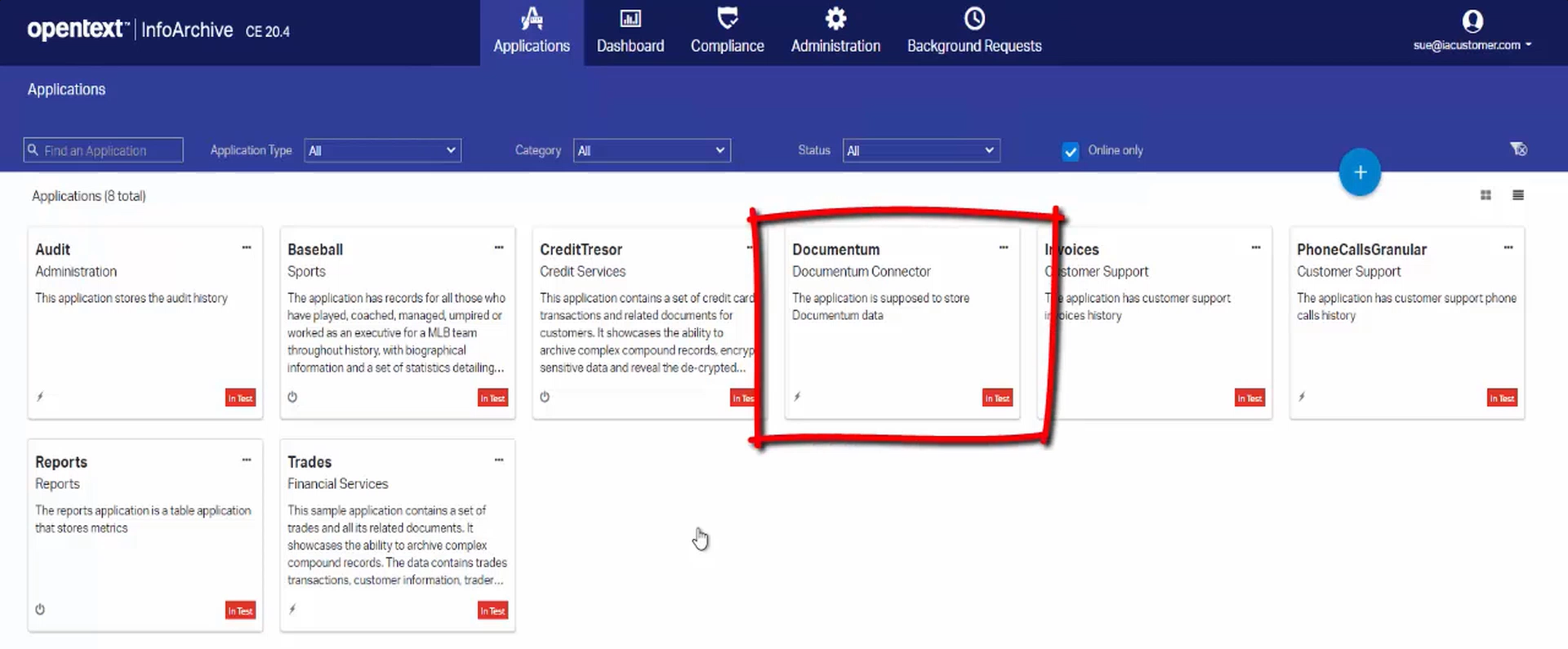Click the PhoneCallsGranular card description text
The width and height of the screenshot is (1568, 649).
[x=1406, y=307]
